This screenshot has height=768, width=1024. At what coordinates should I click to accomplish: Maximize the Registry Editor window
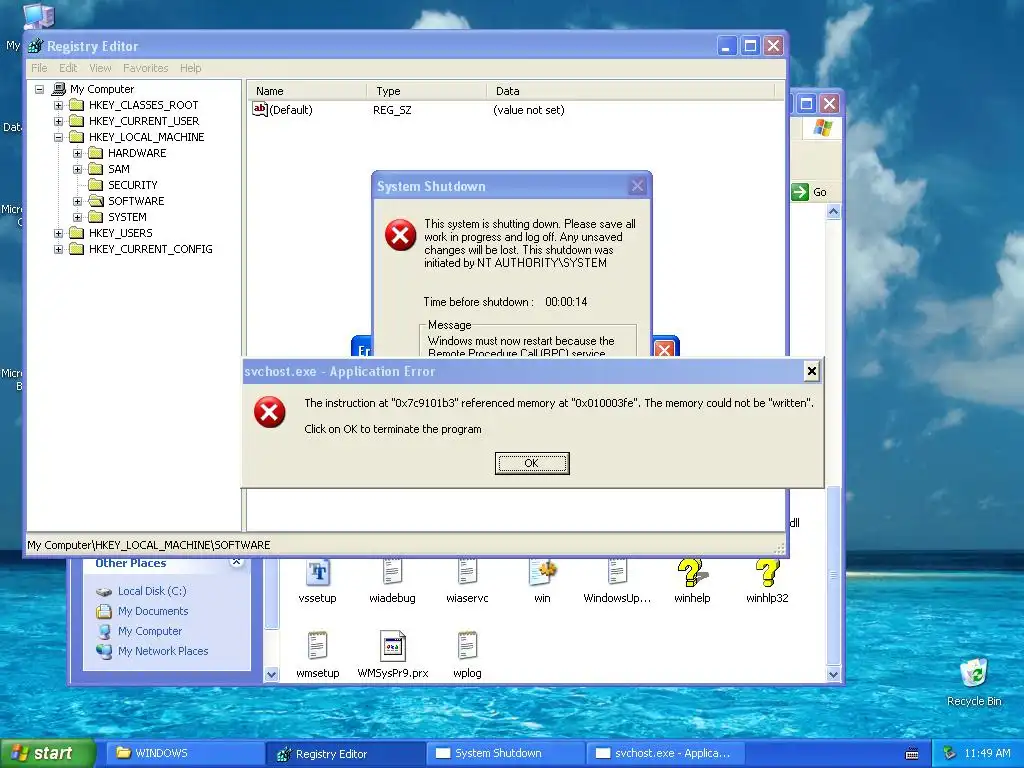click(750, 46)
